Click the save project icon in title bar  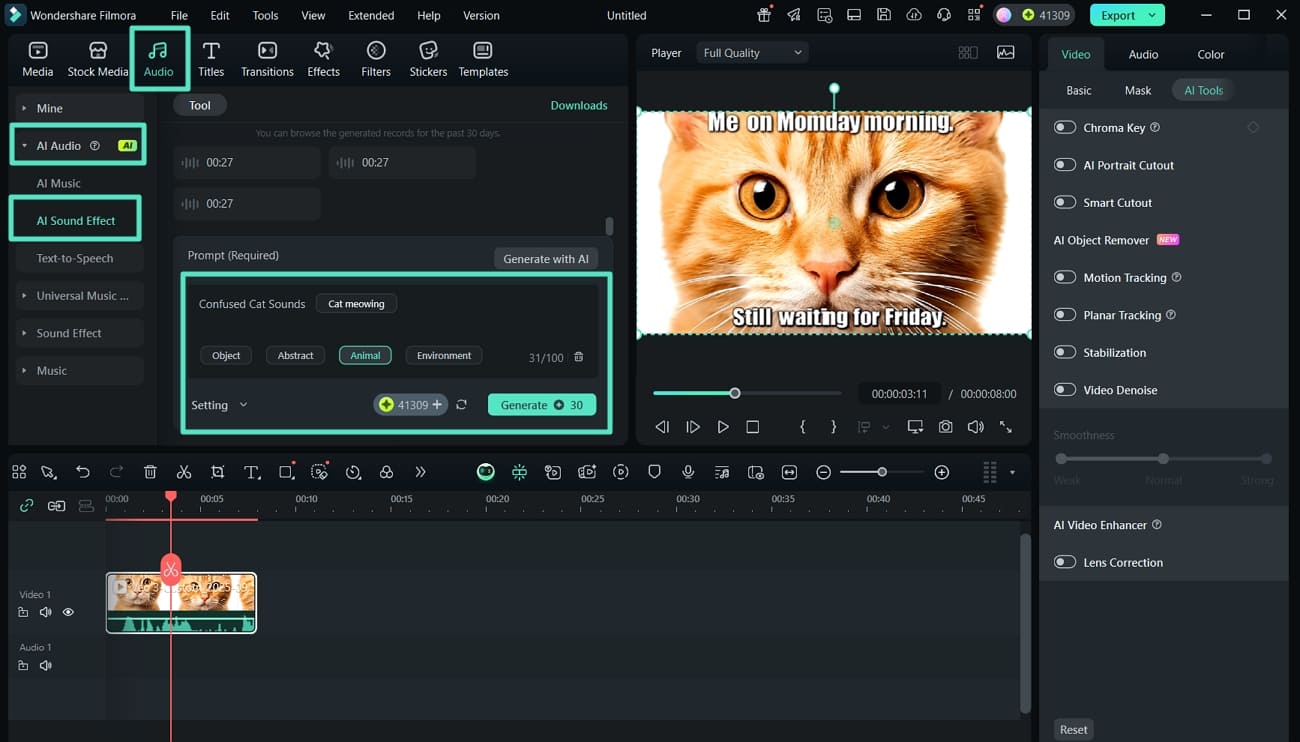tap(884, 15)
